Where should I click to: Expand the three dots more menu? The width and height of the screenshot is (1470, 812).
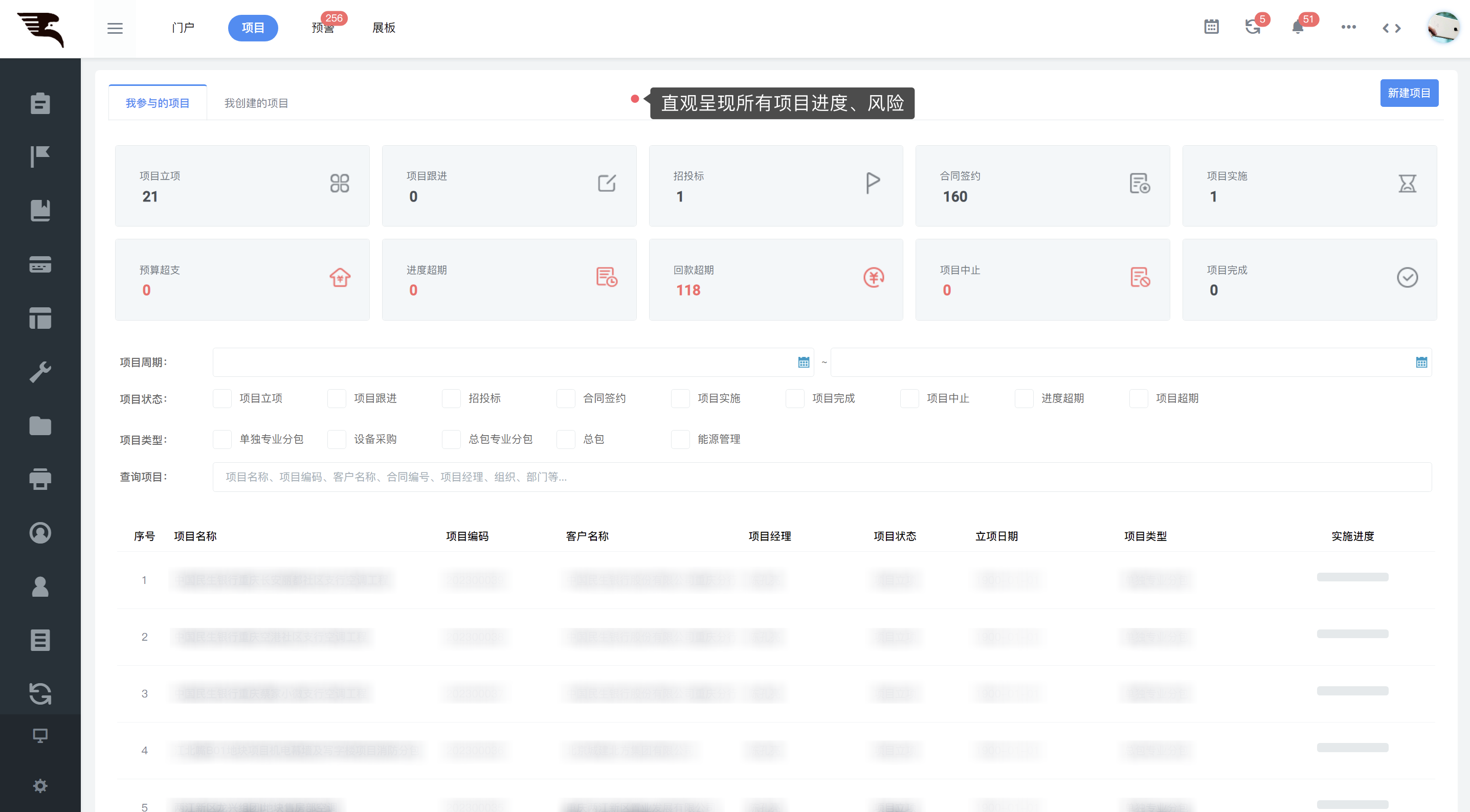[1348, 27]
